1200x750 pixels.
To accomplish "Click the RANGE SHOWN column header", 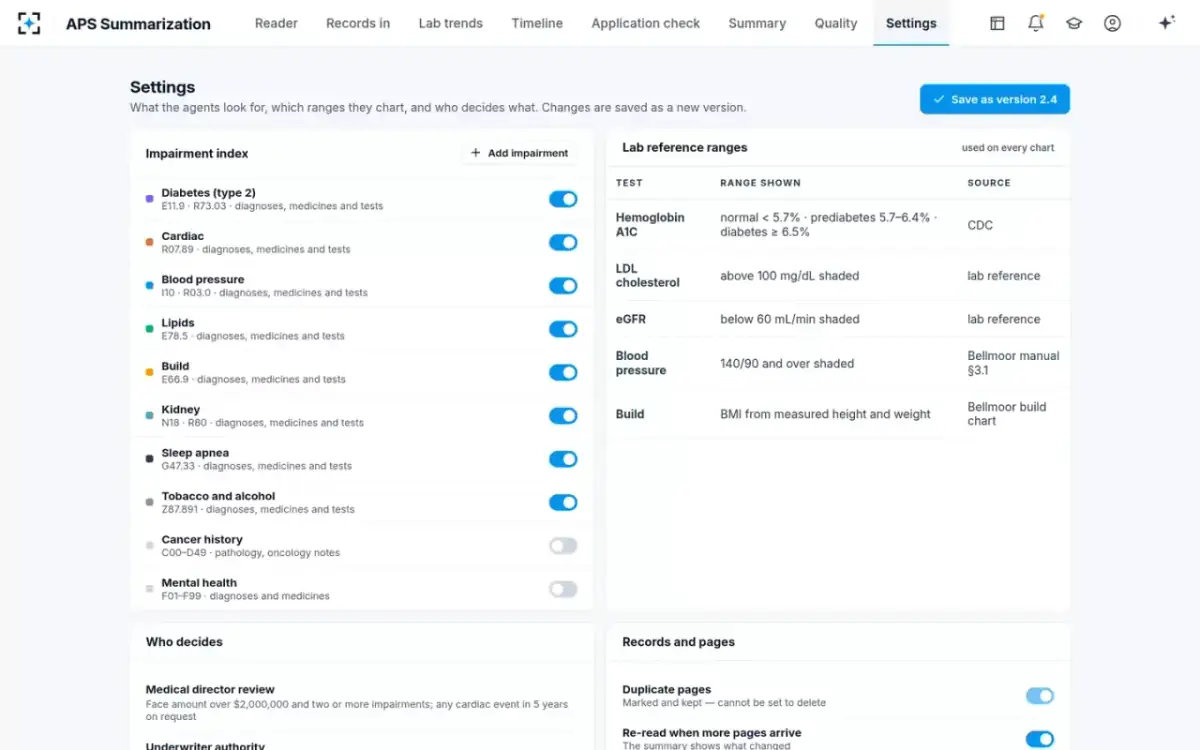I will (x=760, y=183).
